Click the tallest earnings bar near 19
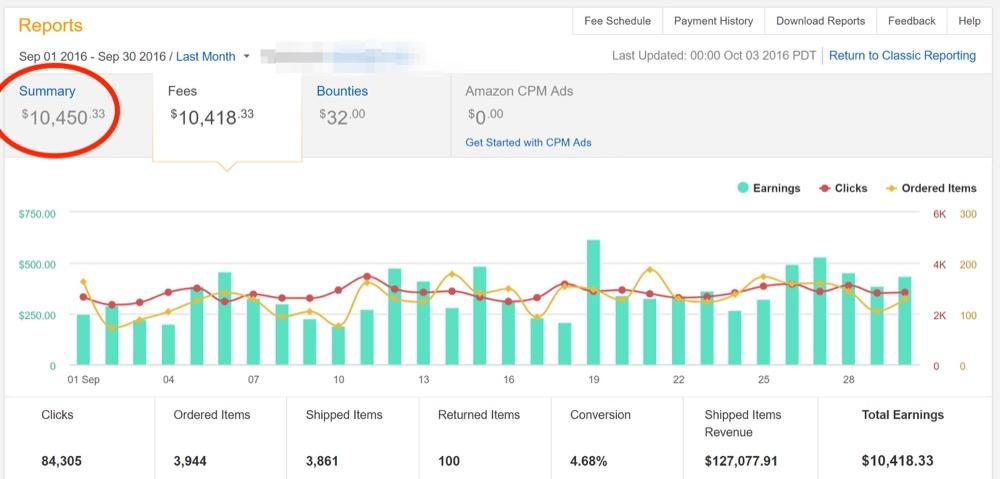1000x479 pixels. tap(593, 302)
